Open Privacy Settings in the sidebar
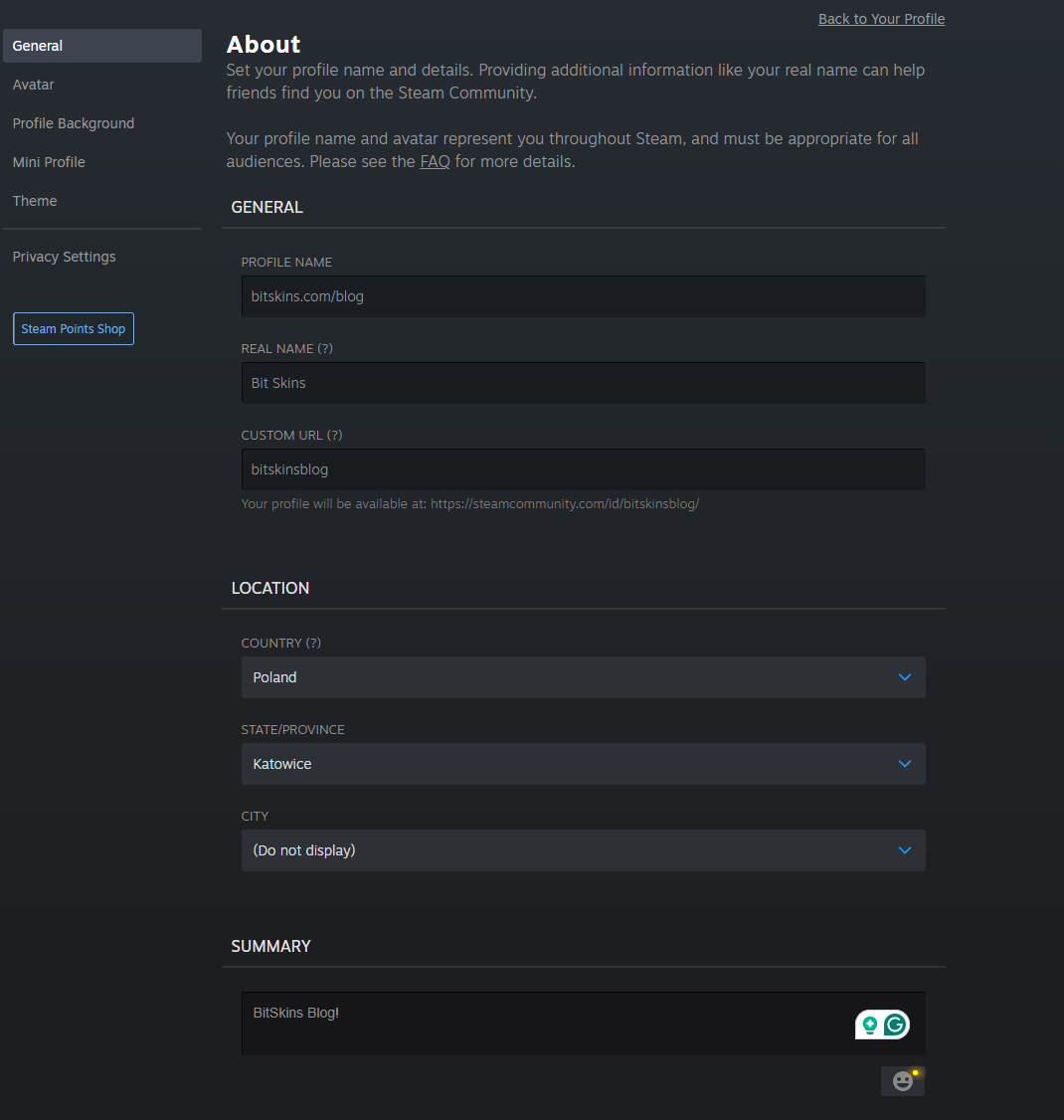Viewport: 1064px width, 1120px height. 65,257
